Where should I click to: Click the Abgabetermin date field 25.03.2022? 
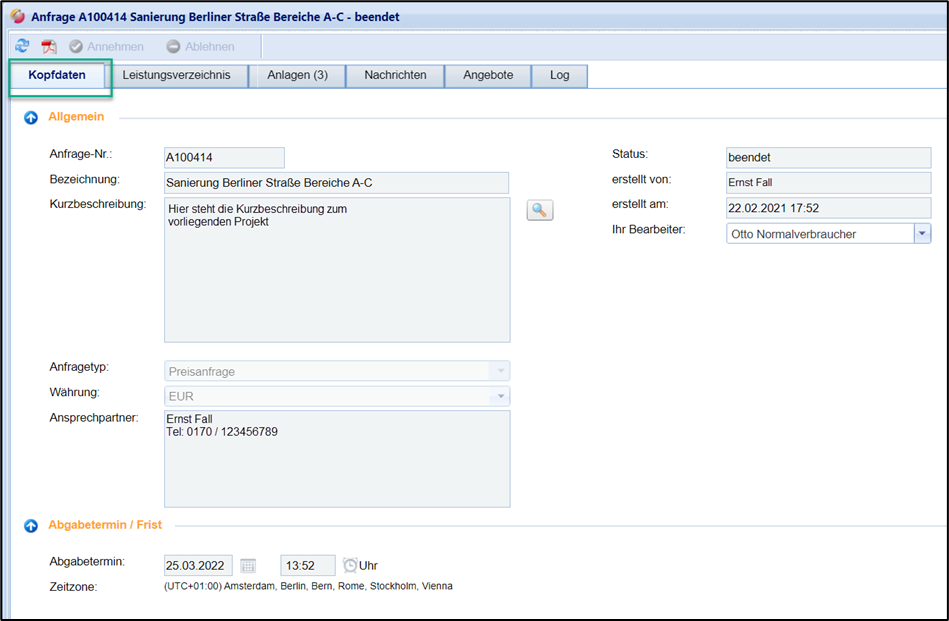[198, 565]
